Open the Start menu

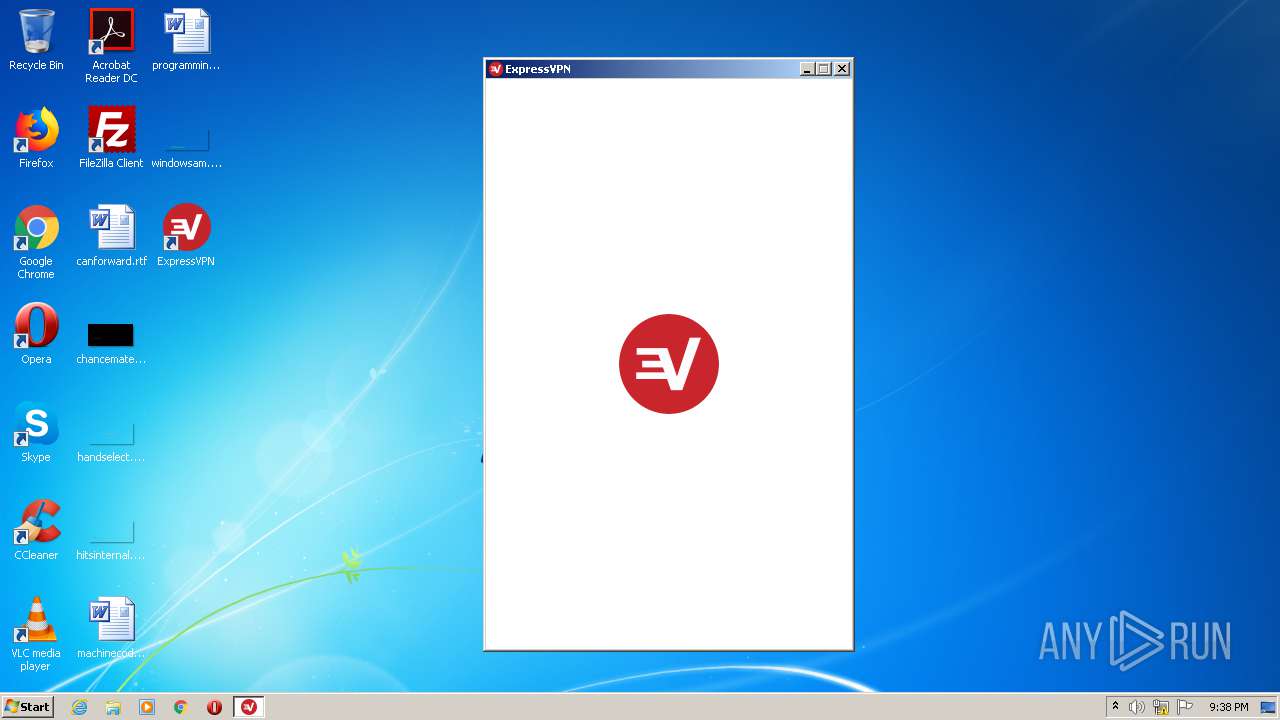pyautogui.click(x=27, y=707)
